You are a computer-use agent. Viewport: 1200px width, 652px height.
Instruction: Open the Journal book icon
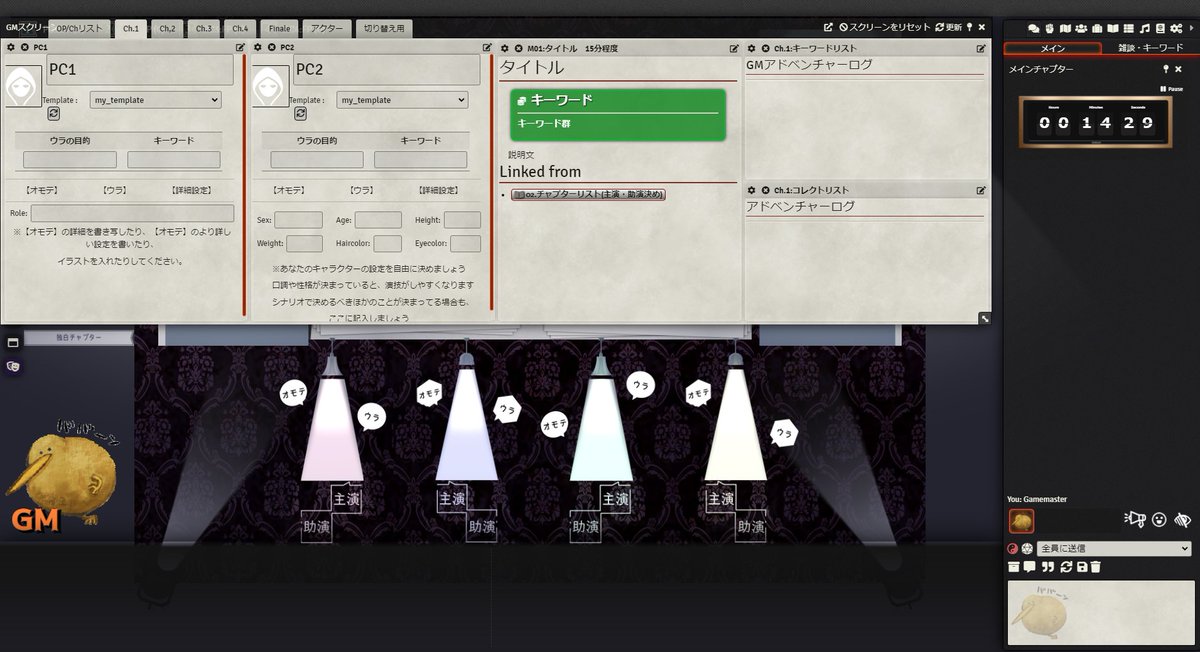click(1113, 28)
